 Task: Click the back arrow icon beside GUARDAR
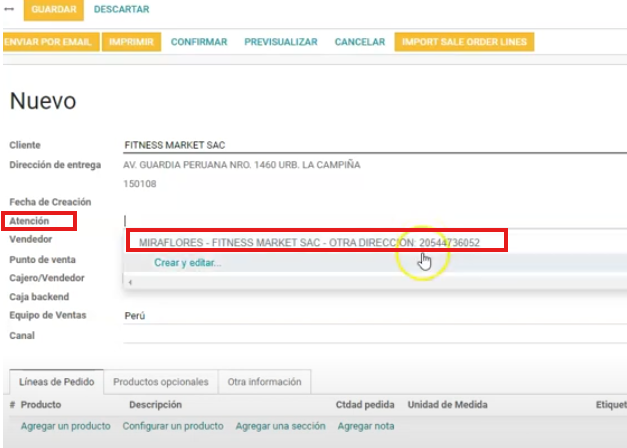tap(9, 9)
